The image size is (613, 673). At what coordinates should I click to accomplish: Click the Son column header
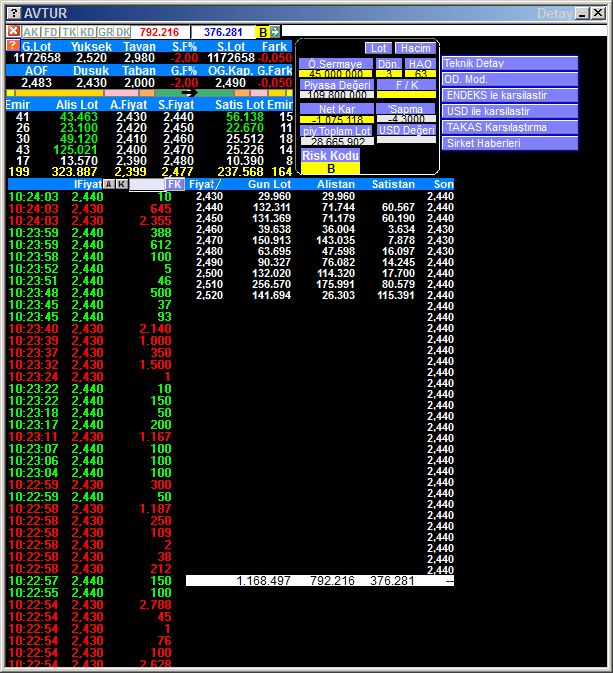443,184
